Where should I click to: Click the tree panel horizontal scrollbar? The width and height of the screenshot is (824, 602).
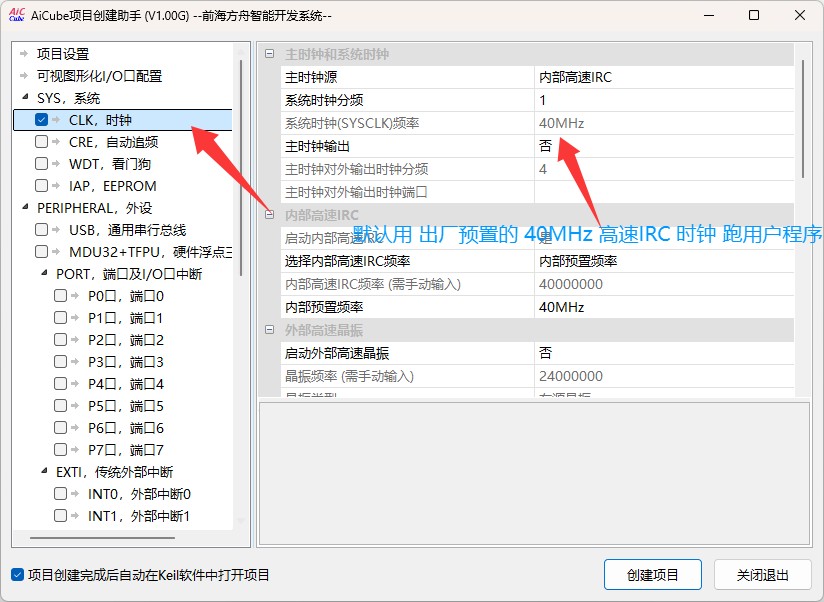click(102, 537)
